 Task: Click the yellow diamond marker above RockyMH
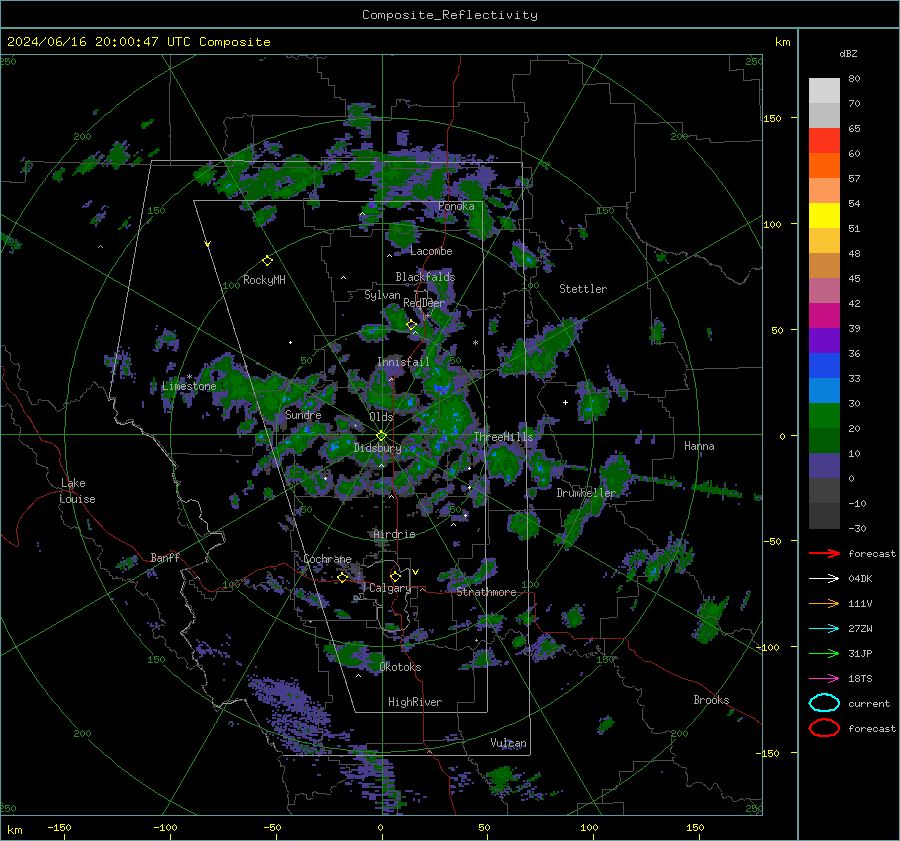pyautogui.click(x=267, y=261)
